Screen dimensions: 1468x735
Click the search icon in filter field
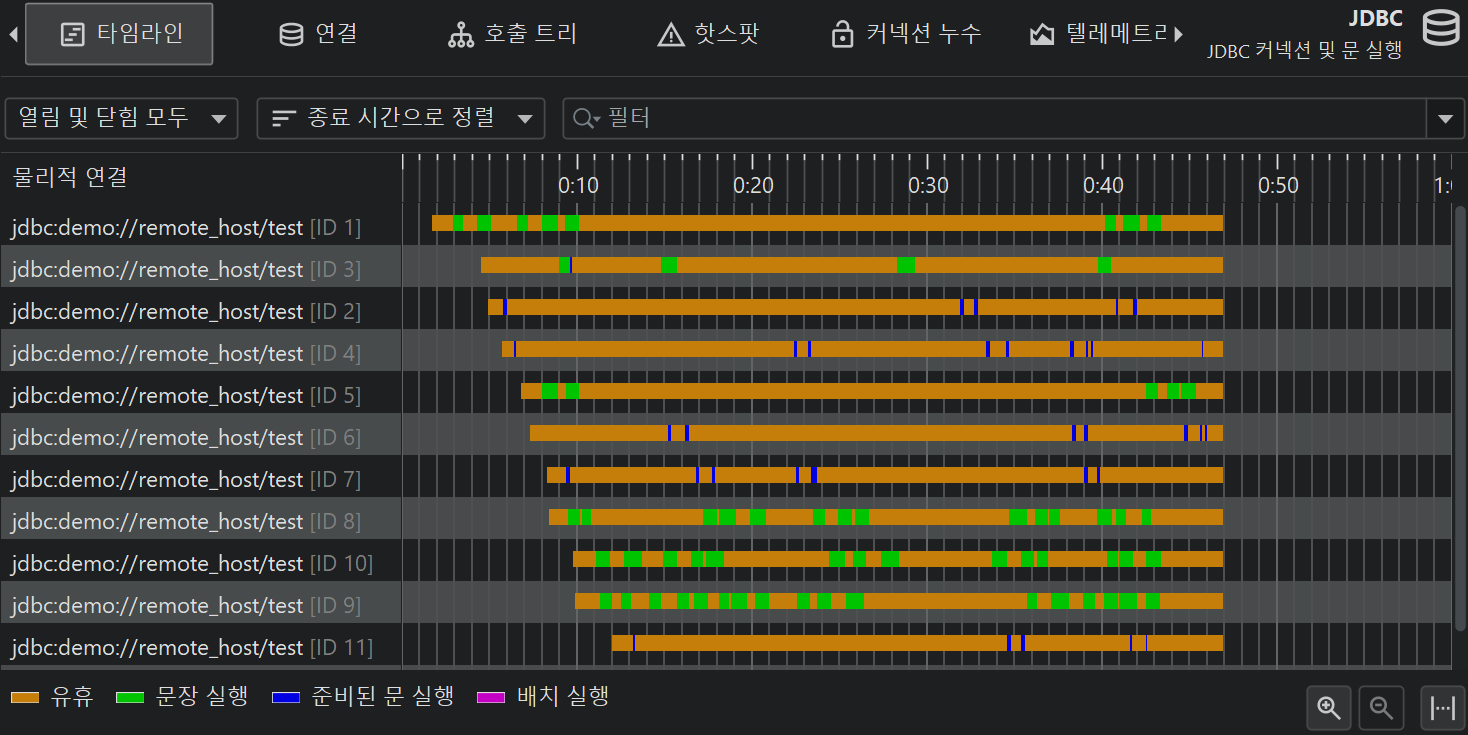(584, 119)
